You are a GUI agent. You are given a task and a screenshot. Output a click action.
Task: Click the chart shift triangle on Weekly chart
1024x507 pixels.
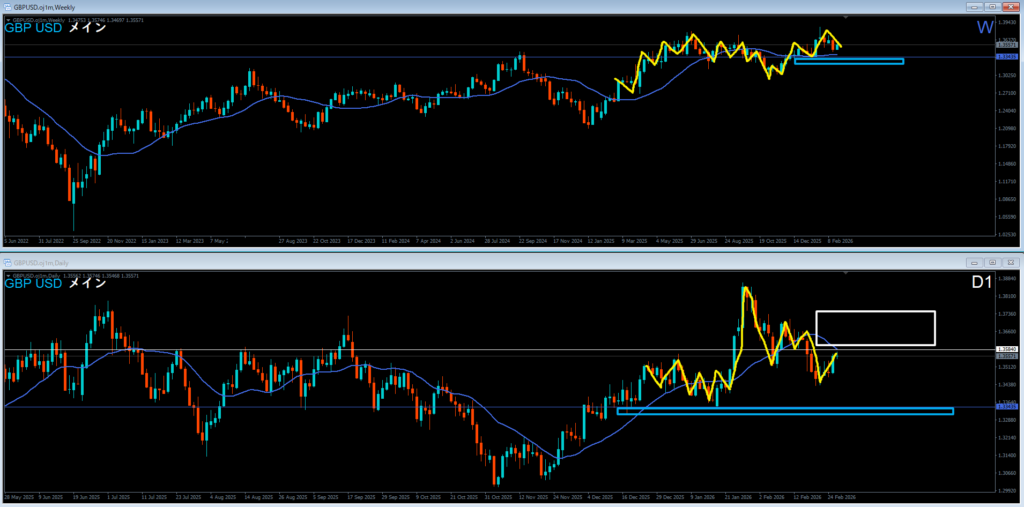847,18
